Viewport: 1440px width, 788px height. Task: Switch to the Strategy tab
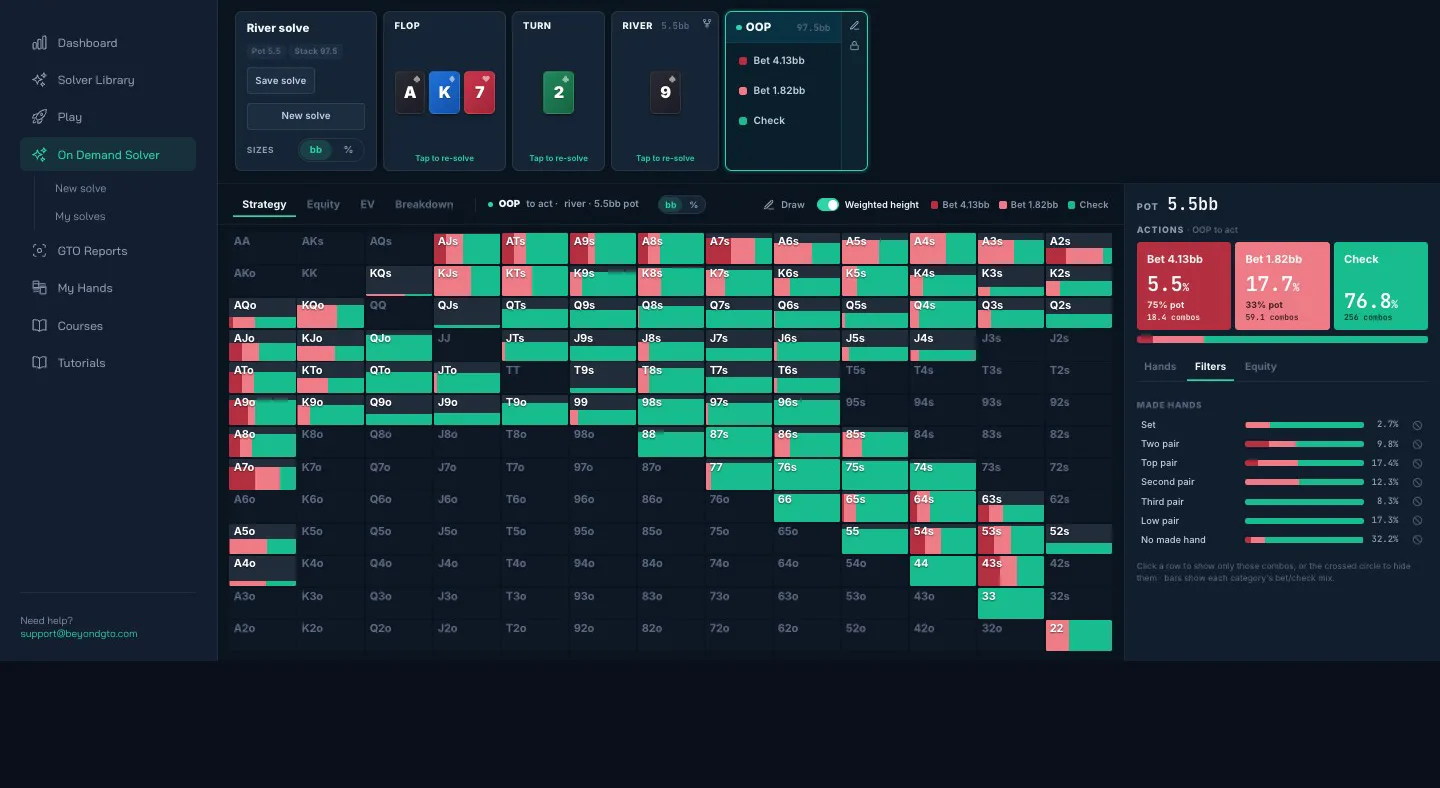[264, 204]
